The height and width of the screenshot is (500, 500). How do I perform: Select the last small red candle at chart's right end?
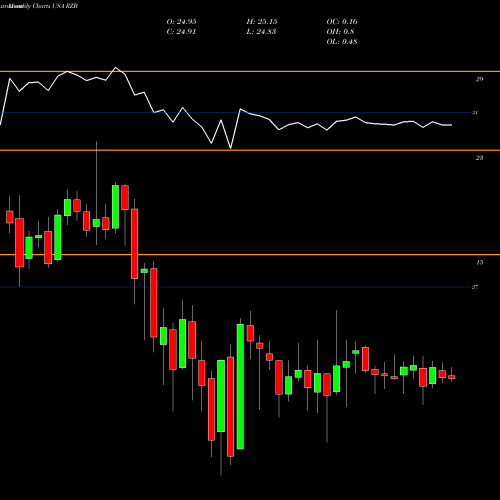pyautogui.click(x=452, y=377)
